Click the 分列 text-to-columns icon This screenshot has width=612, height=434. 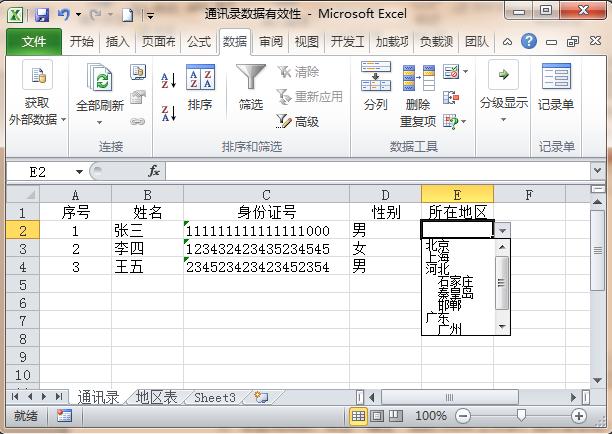(x=376, y=88)
